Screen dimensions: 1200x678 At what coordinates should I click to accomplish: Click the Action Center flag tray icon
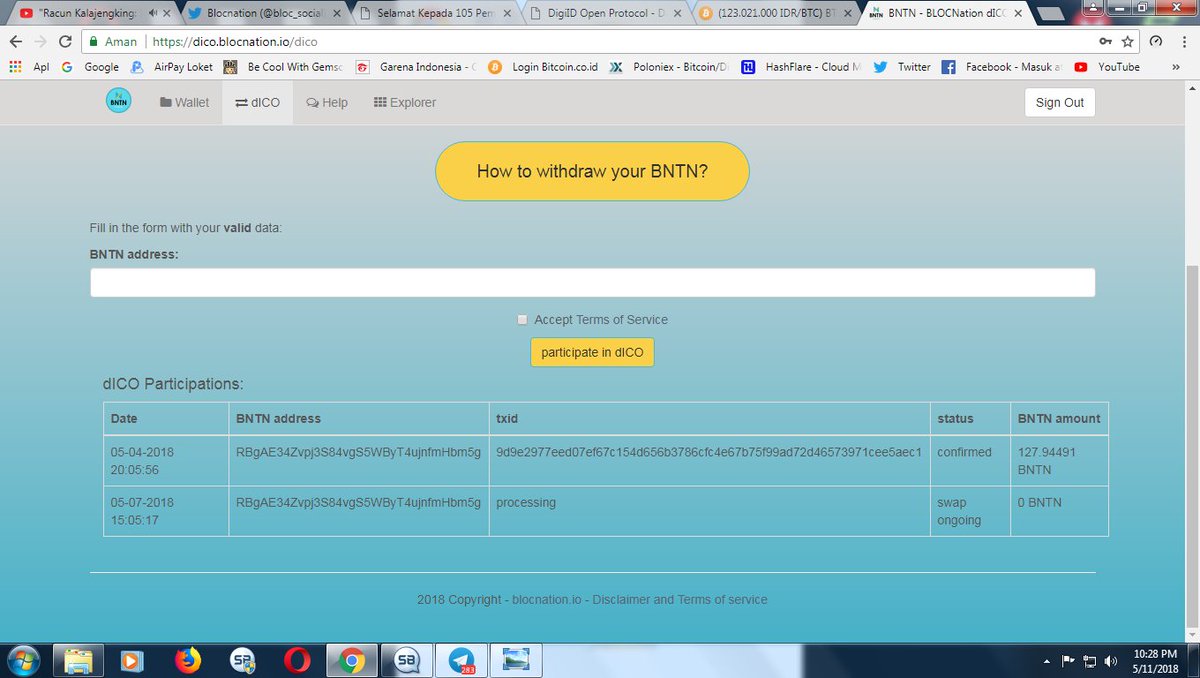[1067, 661]
